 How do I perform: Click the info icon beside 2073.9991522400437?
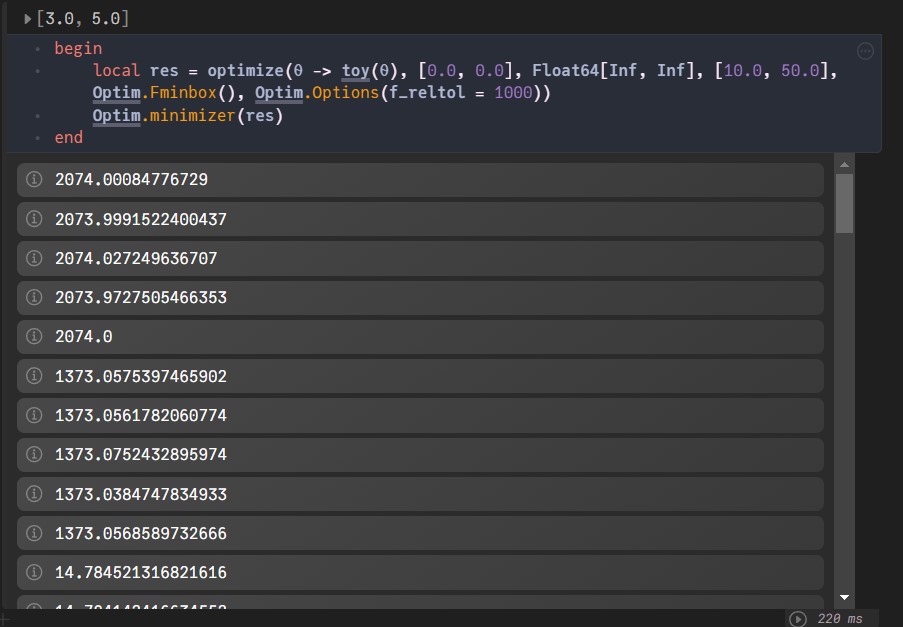[34, 219]
